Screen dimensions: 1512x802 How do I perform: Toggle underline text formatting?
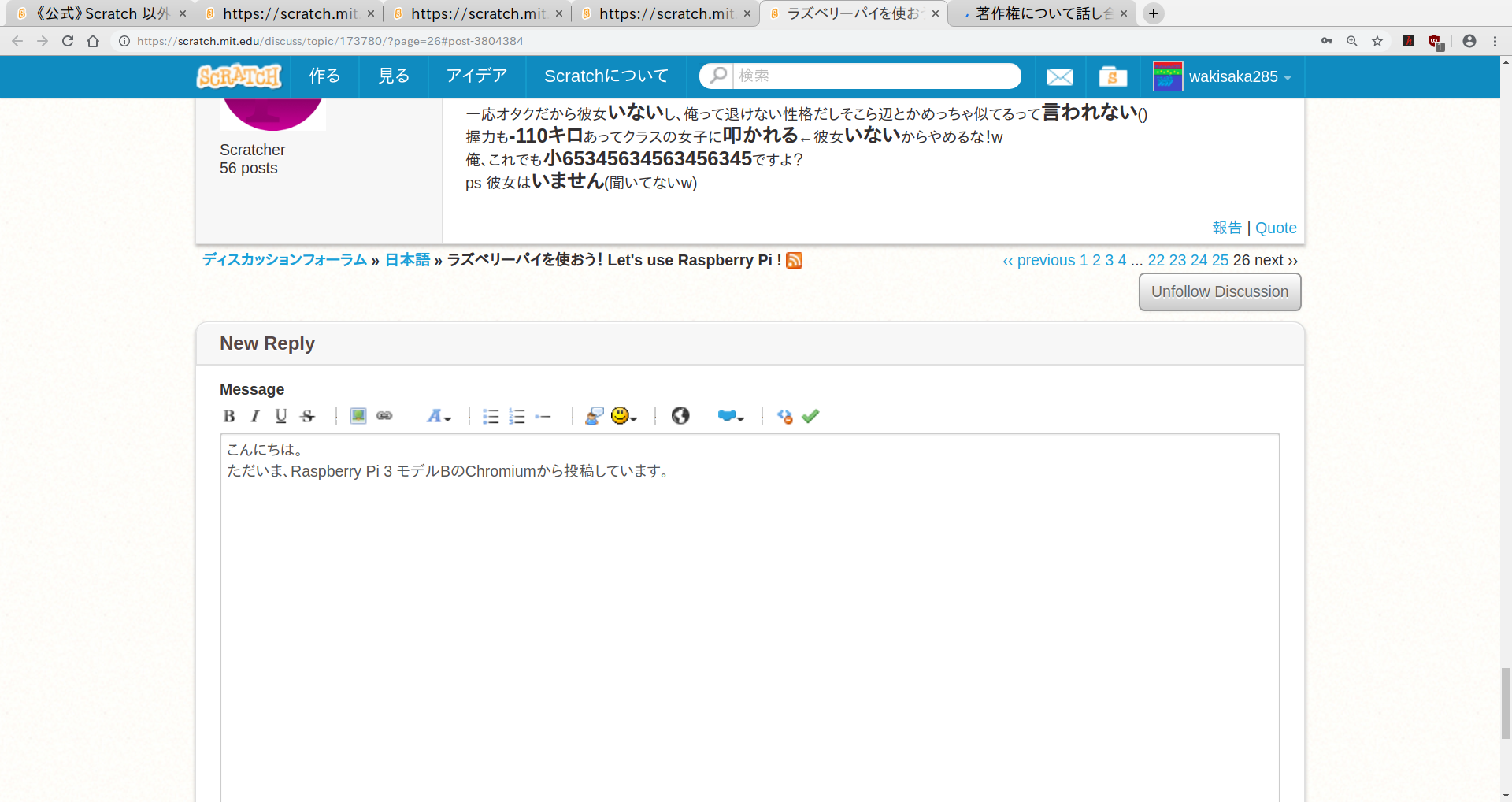[x=281, y=416]
